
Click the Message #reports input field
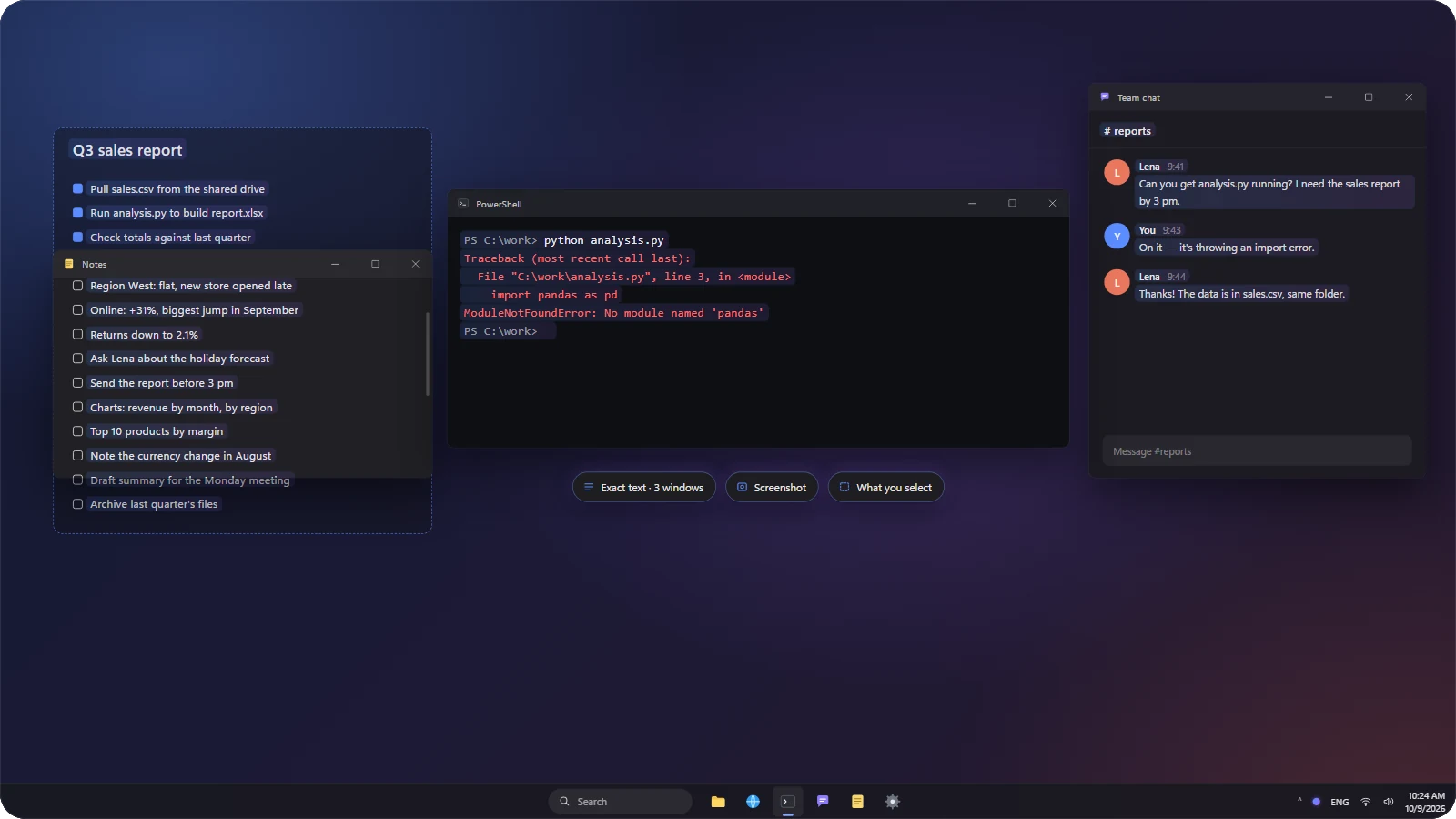coord(1257,451)
